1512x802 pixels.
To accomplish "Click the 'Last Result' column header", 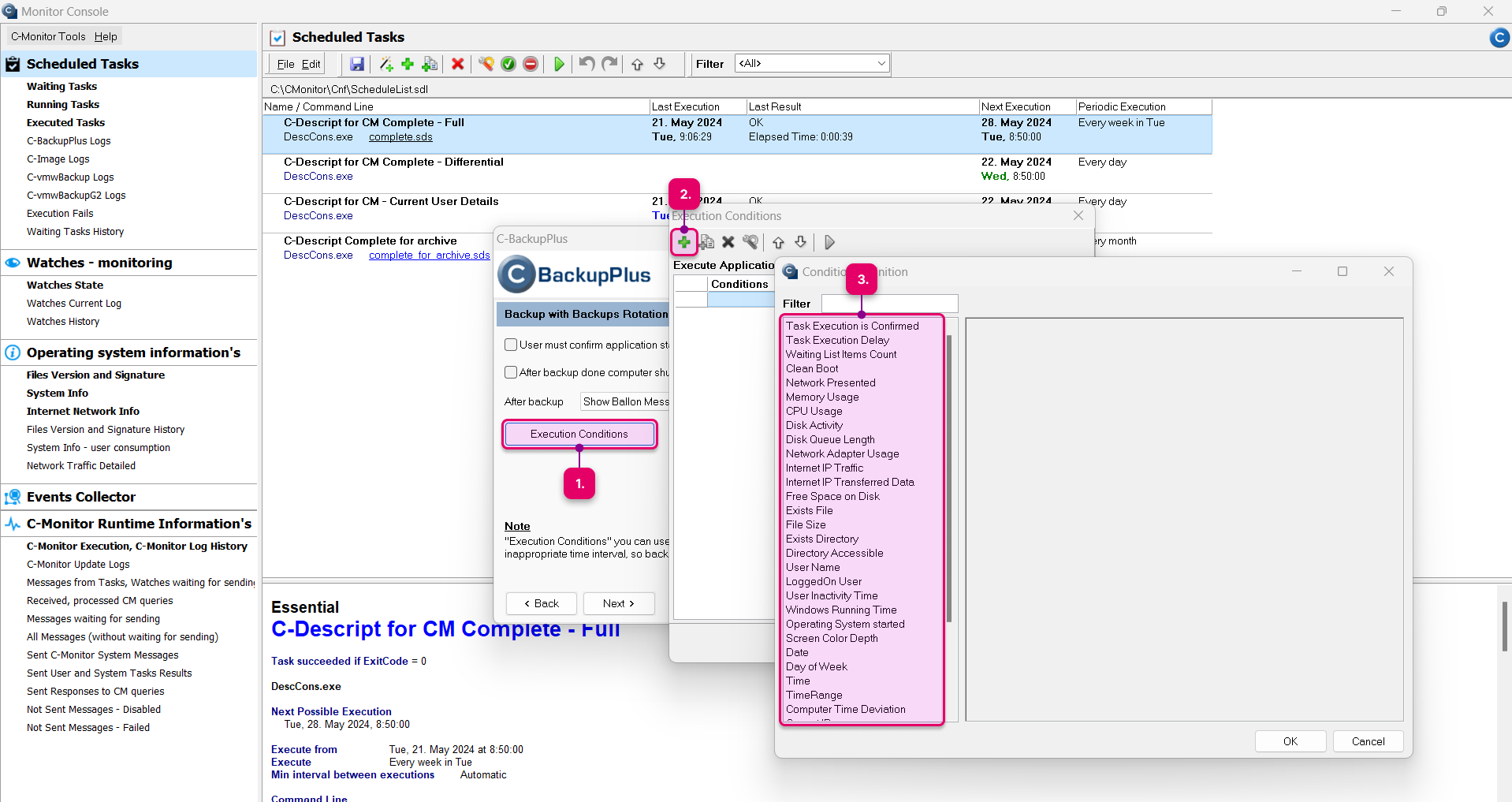I will [862, 106].
